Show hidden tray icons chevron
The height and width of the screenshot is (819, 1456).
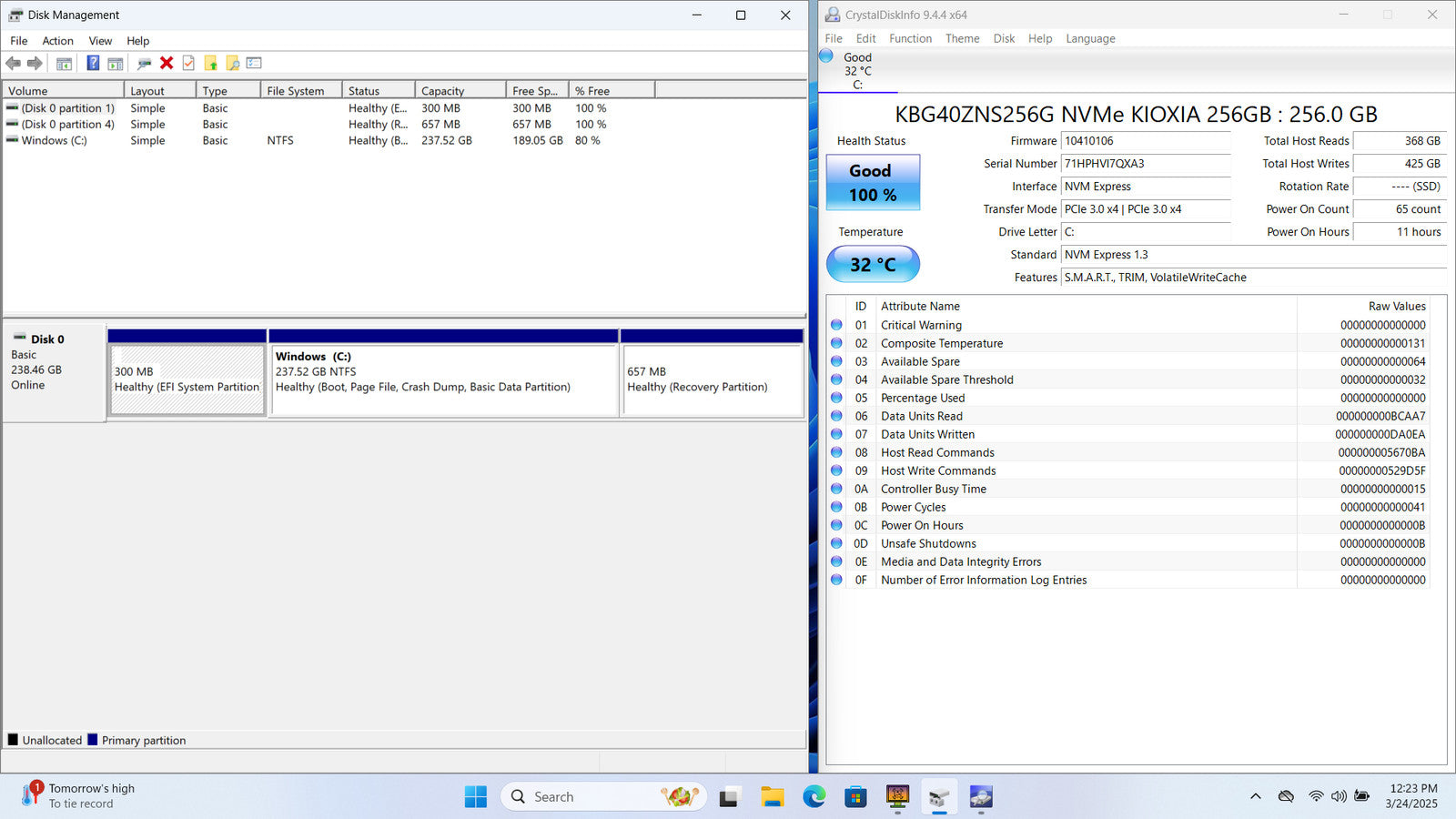[x=1256, y=796]
